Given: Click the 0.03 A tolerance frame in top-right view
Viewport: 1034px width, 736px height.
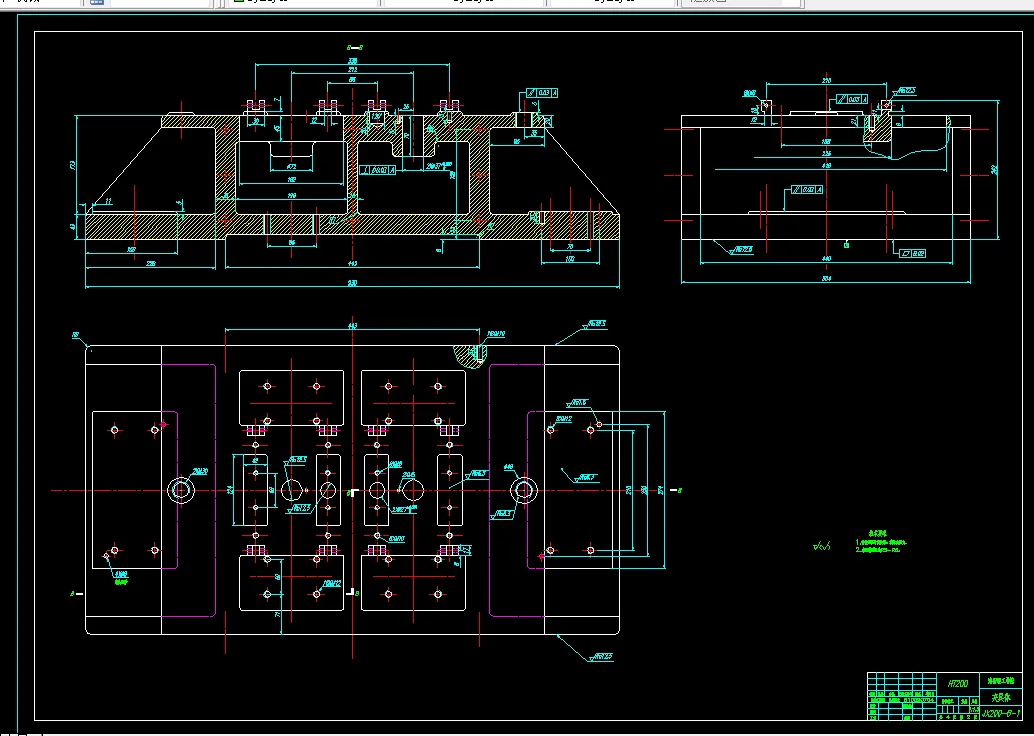Looking at the screenshot, I should coord(851,99).
